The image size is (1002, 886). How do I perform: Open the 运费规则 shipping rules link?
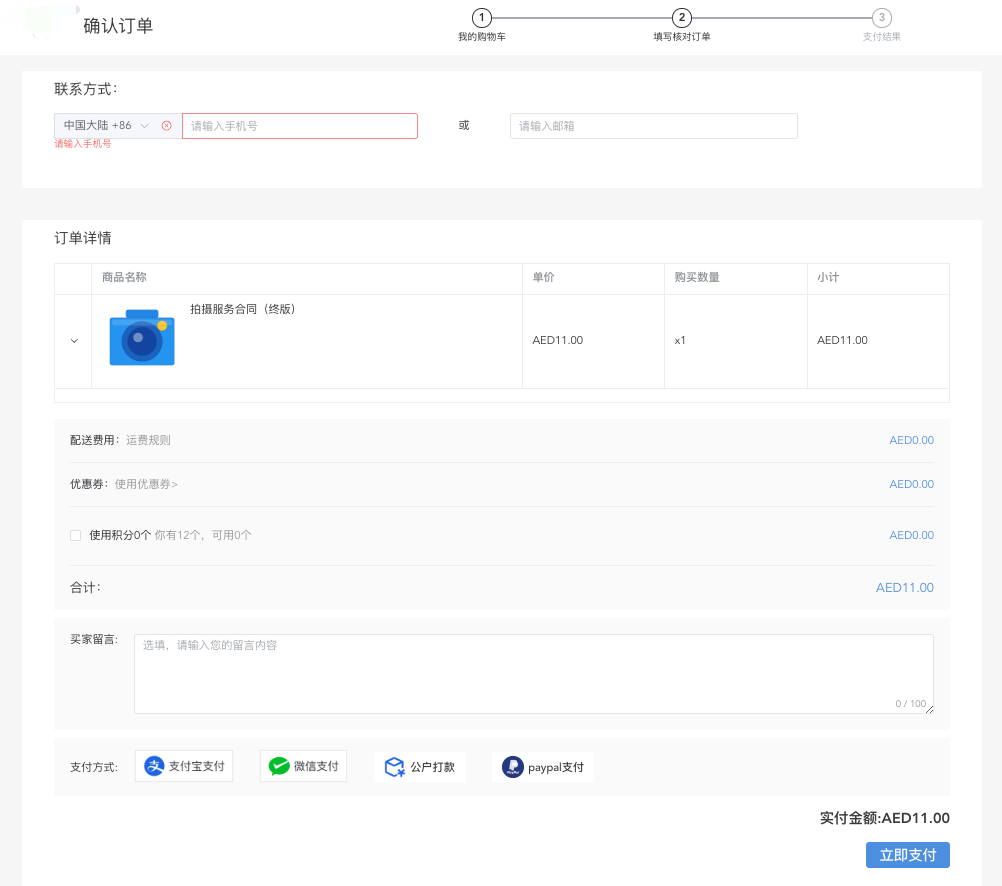pos(148,440)
